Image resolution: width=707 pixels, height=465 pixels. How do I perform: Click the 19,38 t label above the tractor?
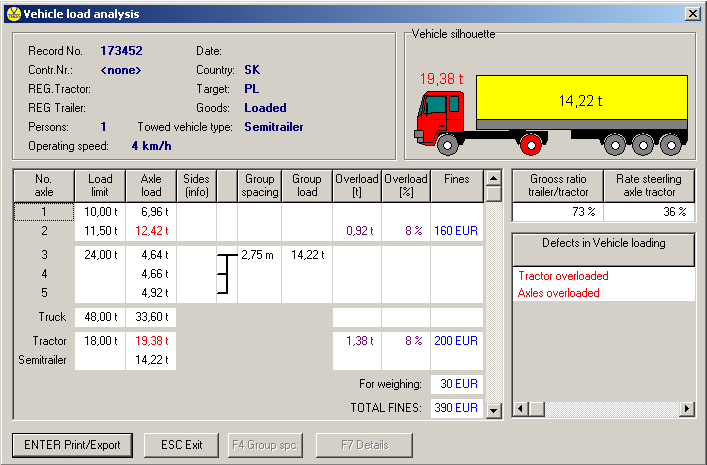click(x=441, y=79)
